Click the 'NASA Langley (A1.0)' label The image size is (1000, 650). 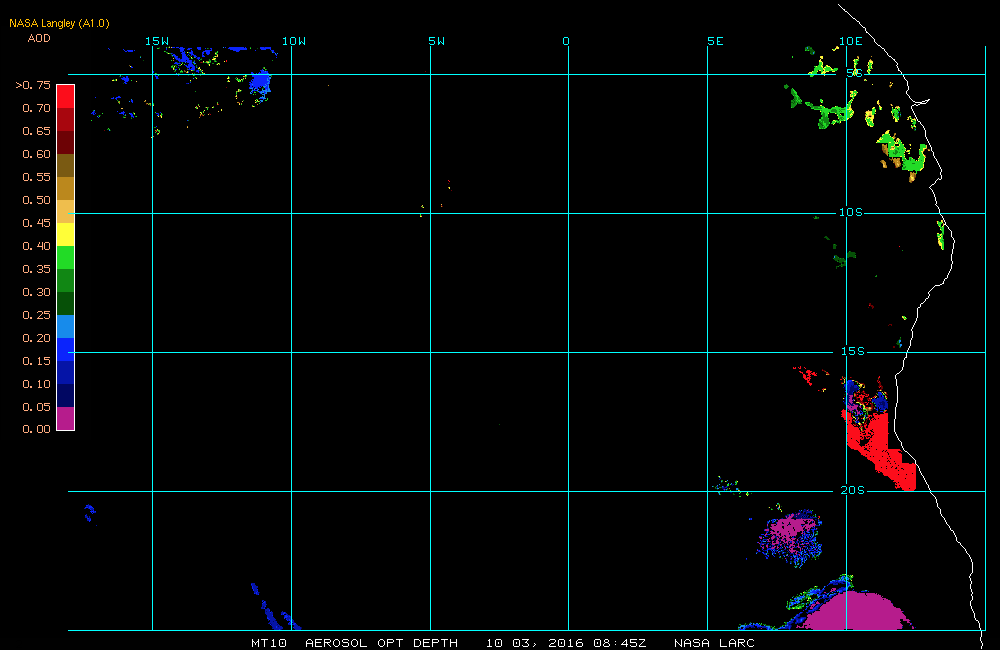coord(59,23)
